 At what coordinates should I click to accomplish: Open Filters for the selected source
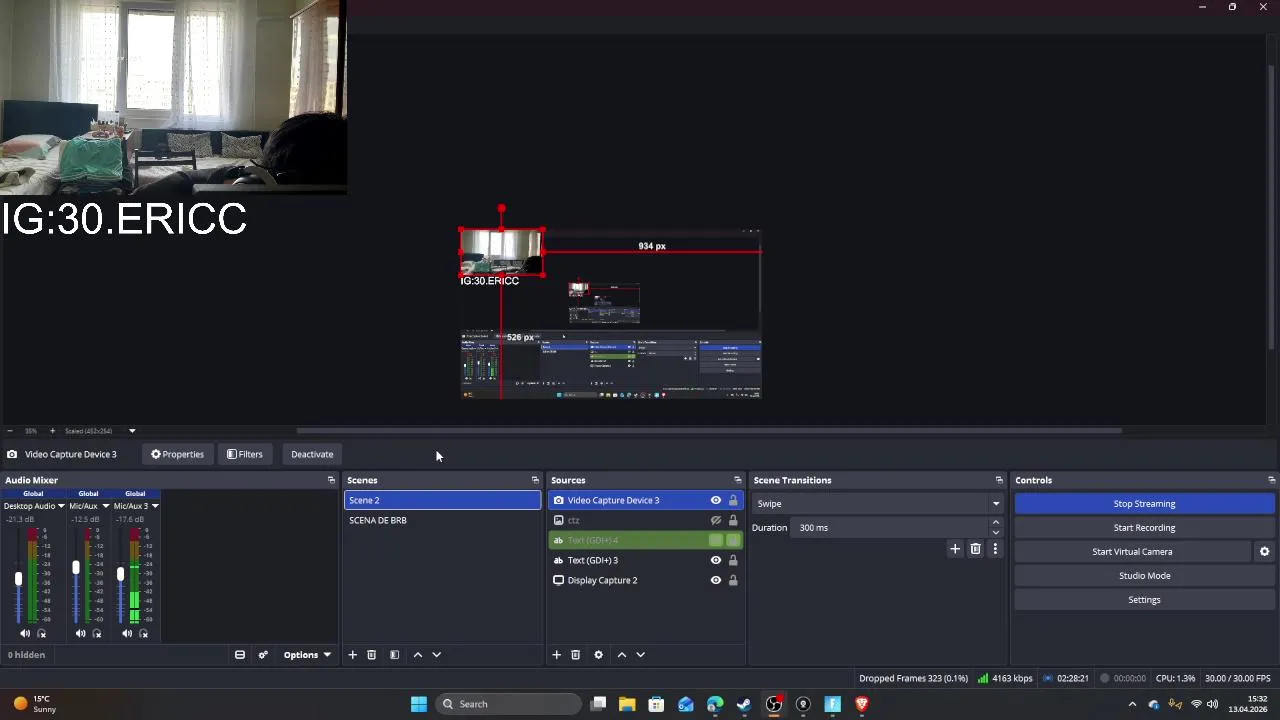point(244,454)
